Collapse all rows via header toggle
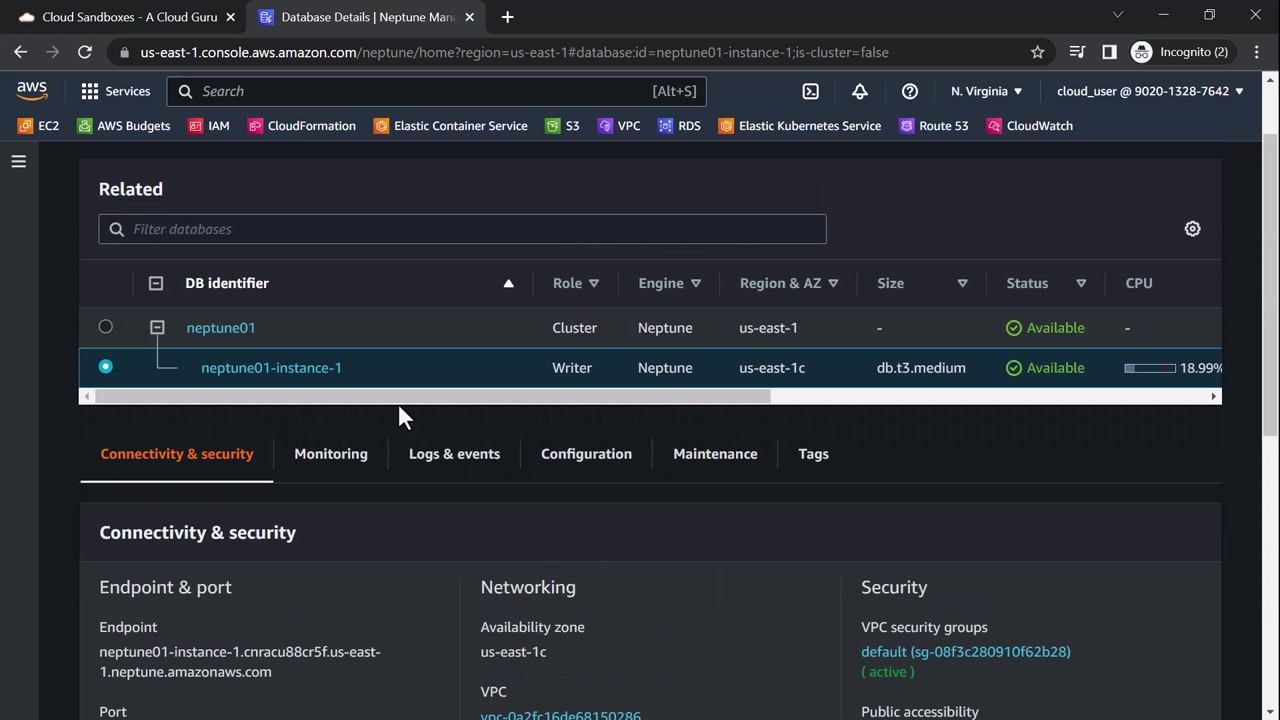The width and height of the screenshot is (1280, 720). click(156, 283)
